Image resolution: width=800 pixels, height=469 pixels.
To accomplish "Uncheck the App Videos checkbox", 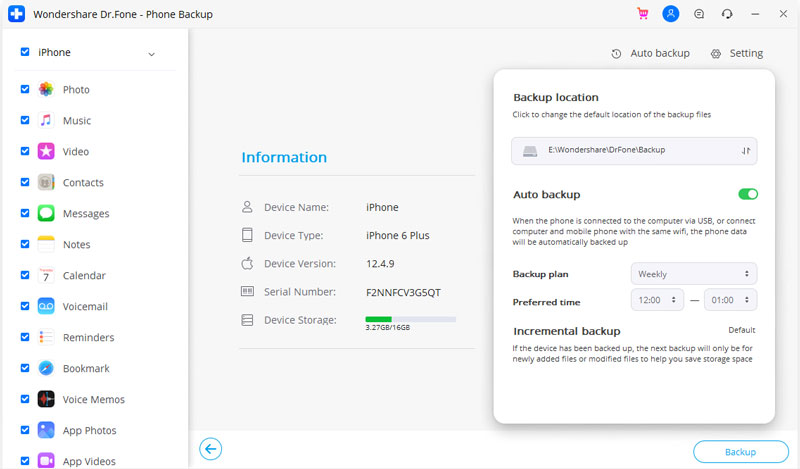I will coord(24,460).
